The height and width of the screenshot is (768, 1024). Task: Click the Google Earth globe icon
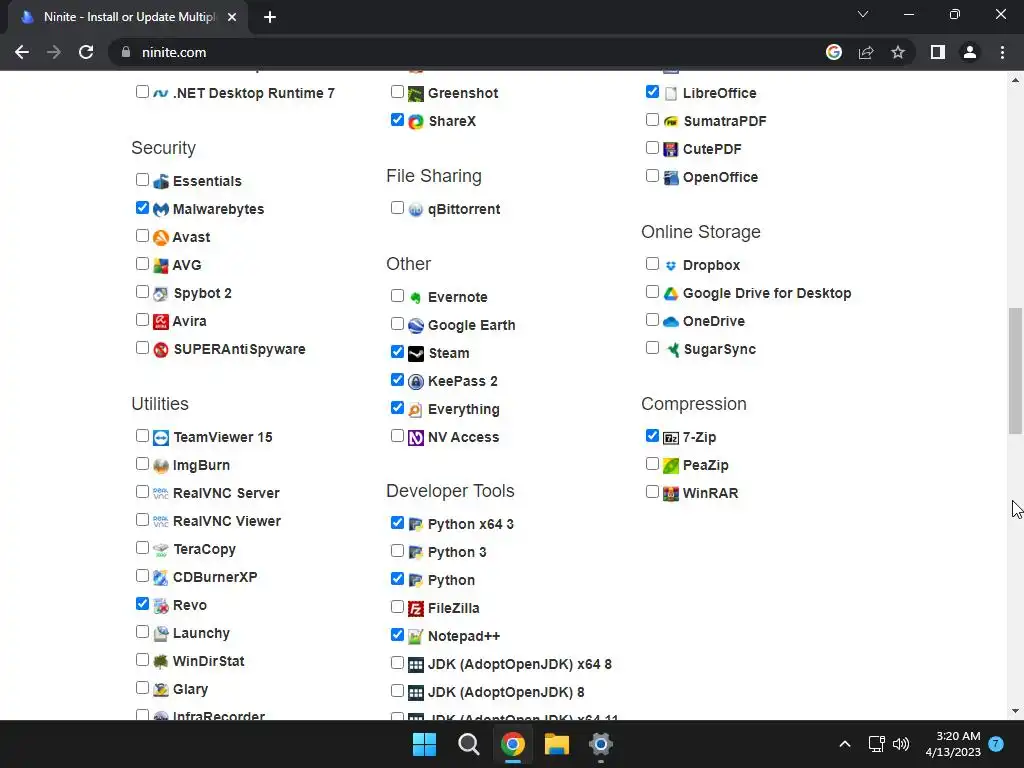416,326
